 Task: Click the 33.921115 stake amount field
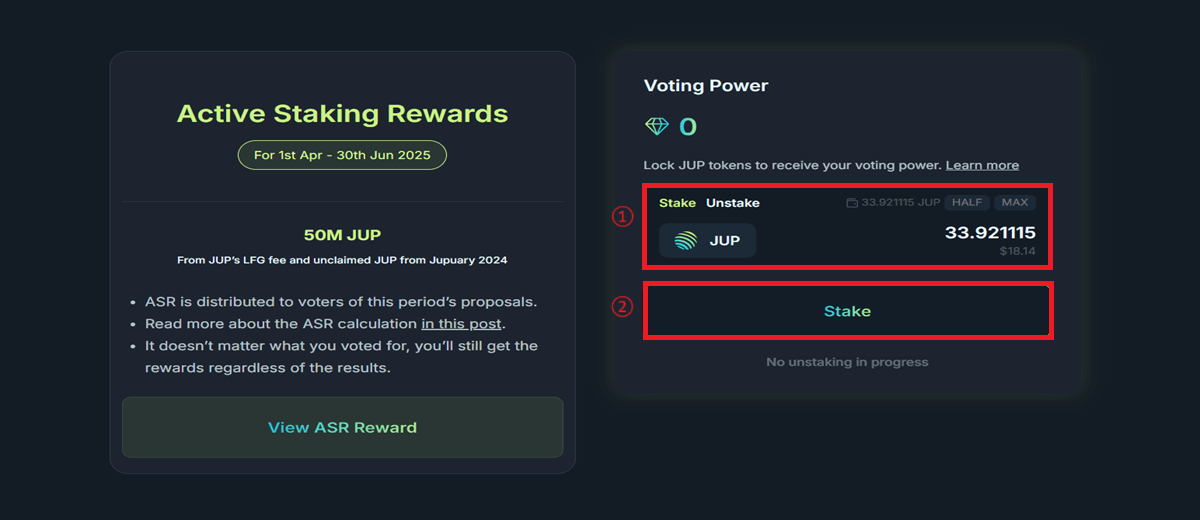(990, 233)
